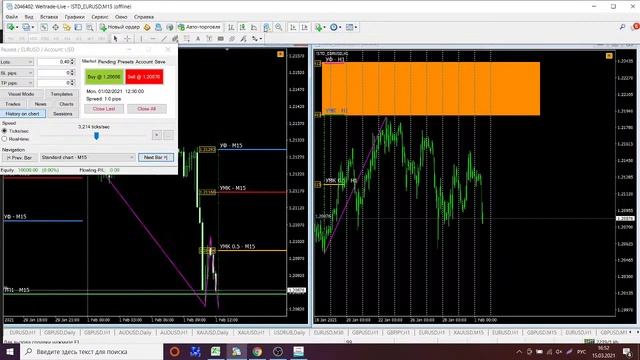The height and width of the screenshot is (360, 640).
Task: Click the speed slider handle
Action: (96, 136)
